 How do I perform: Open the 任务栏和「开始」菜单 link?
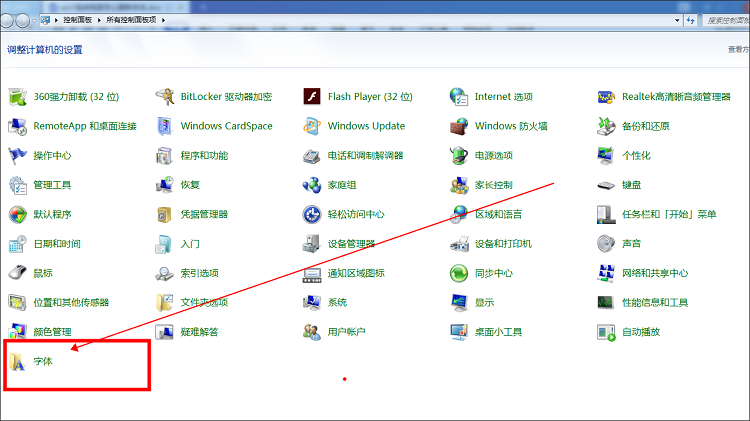tap(669, 214)
